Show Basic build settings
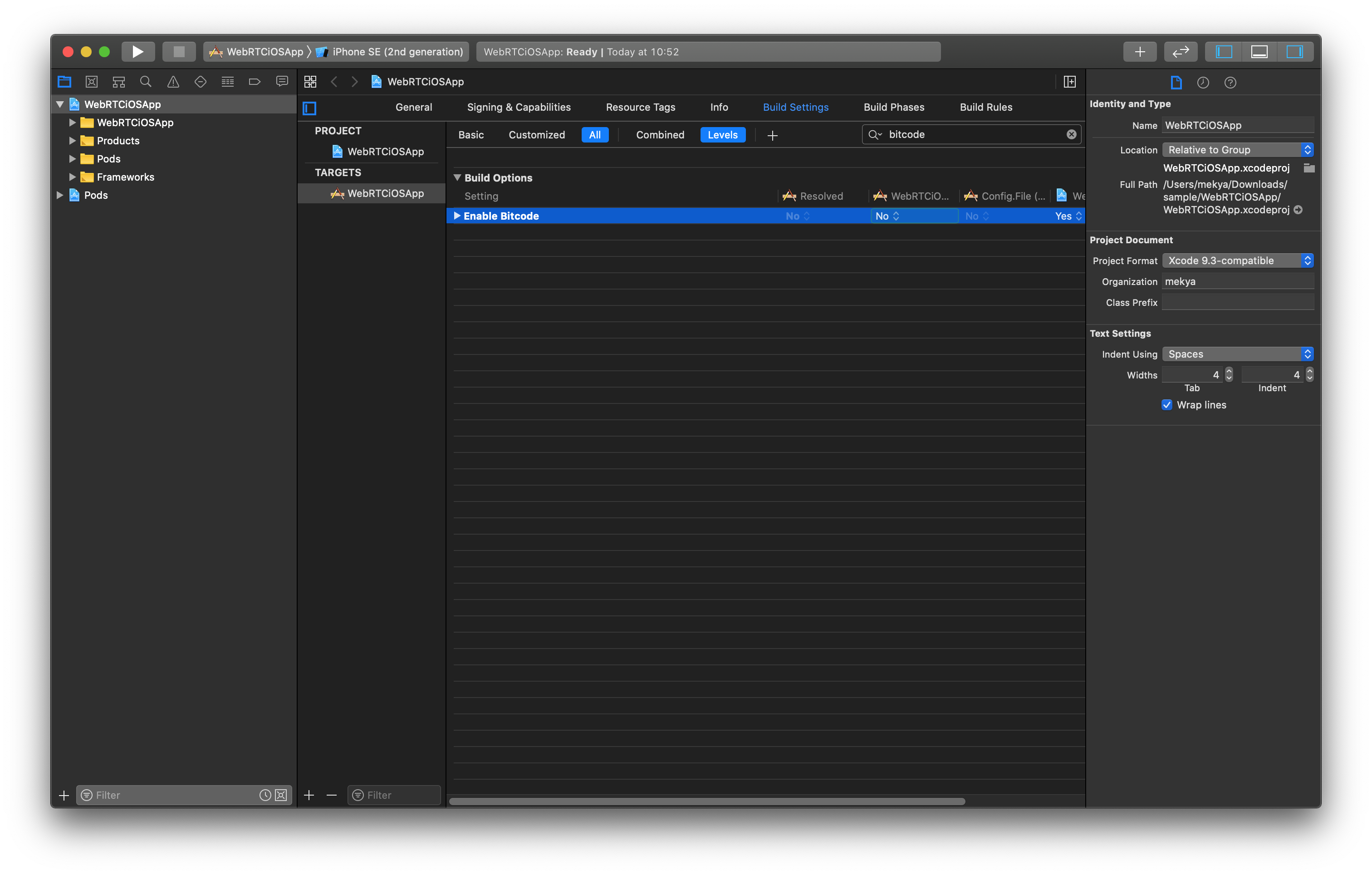This screenshot has height=875, width=1372. click(x=470, y=135)
